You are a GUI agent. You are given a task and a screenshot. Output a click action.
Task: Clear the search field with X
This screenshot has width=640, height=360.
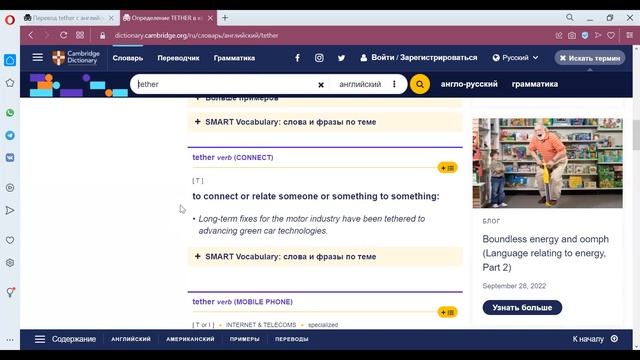[321, 84]
